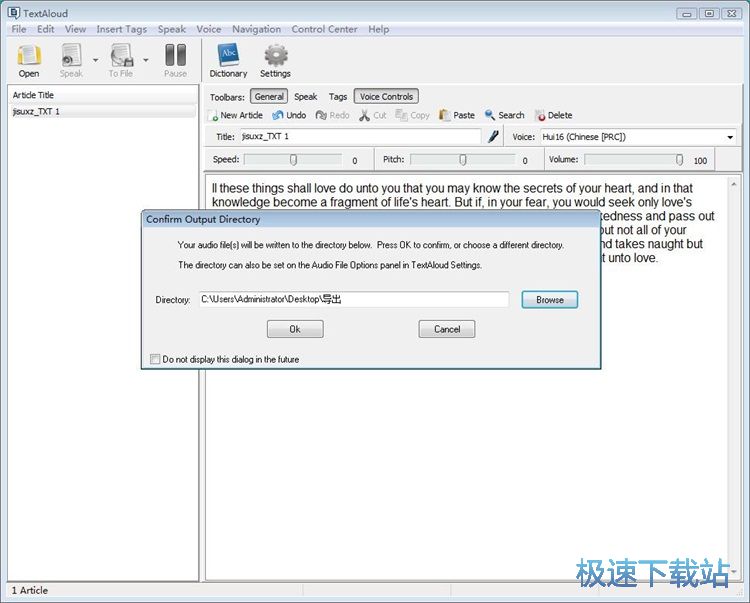Viewport: 750px width, 603px height.
Task: Click the Pause toolbar icon
Action: (176, 60)
